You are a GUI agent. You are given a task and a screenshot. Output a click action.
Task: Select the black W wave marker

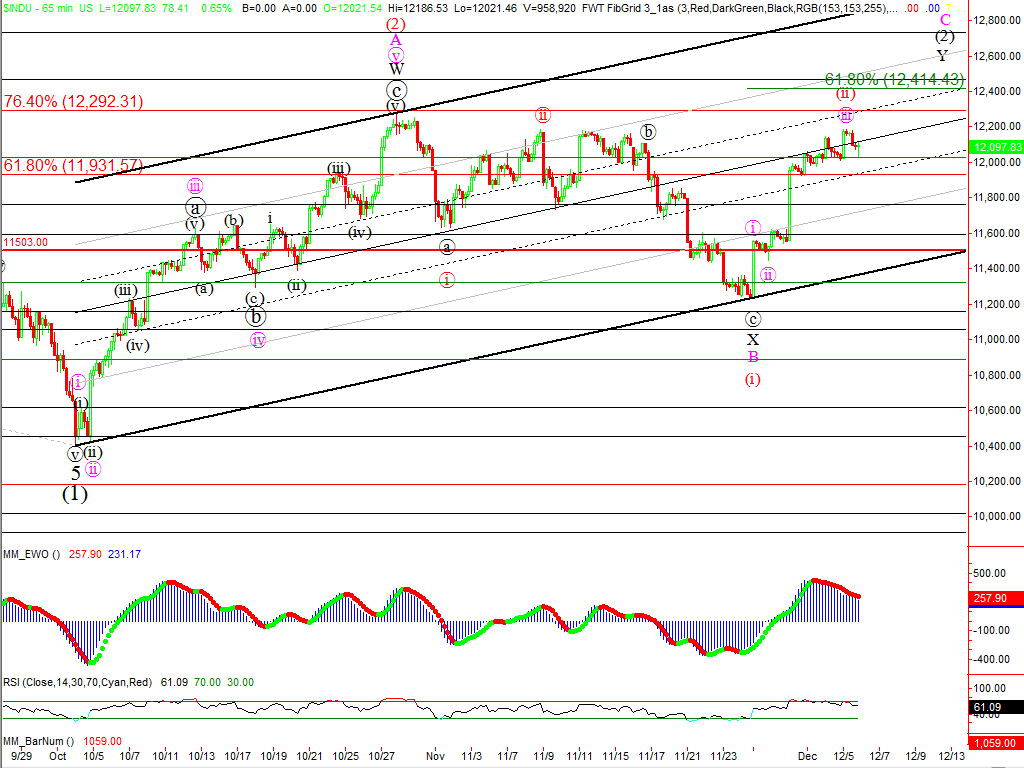click(x=396, y=69)
